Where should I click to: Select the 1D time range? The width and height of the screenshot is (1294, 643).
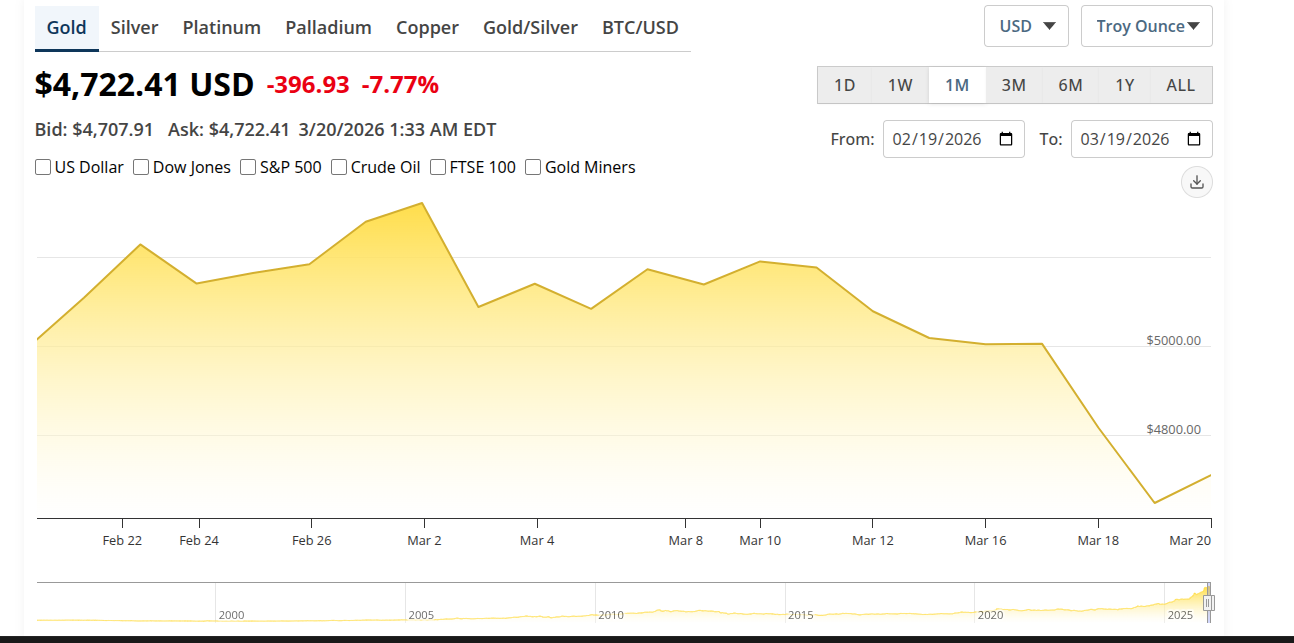pos(845,85)
